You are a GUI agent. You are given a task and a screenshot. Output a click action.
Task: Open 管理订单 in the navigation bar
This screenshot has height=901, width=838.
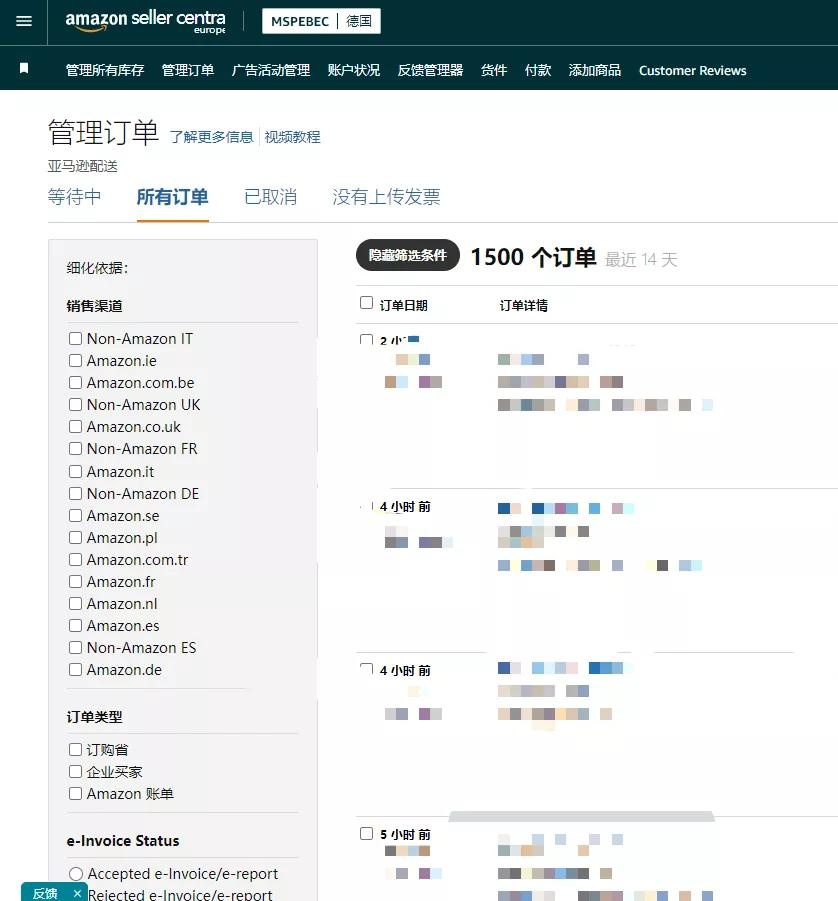point(188,70)
